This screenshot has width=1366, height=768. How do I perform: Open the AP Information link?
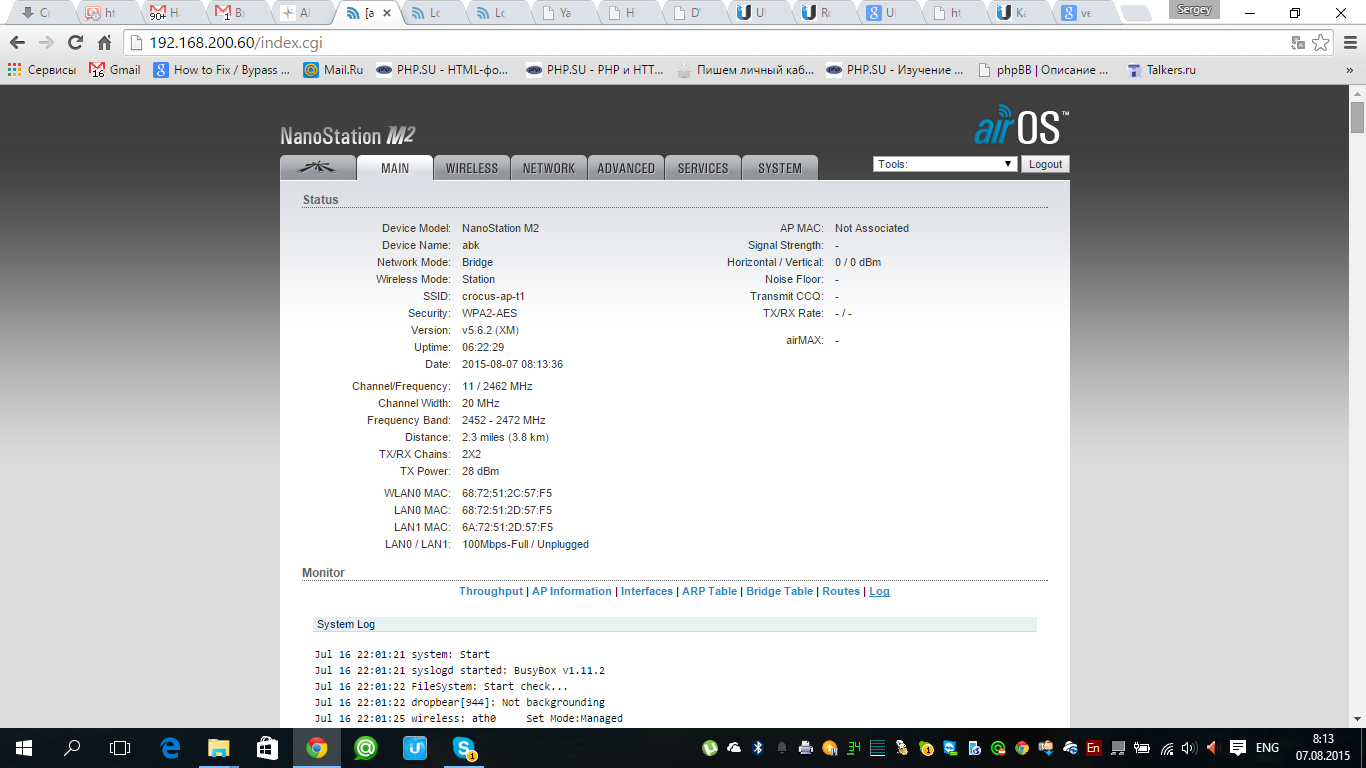[572, 591]
